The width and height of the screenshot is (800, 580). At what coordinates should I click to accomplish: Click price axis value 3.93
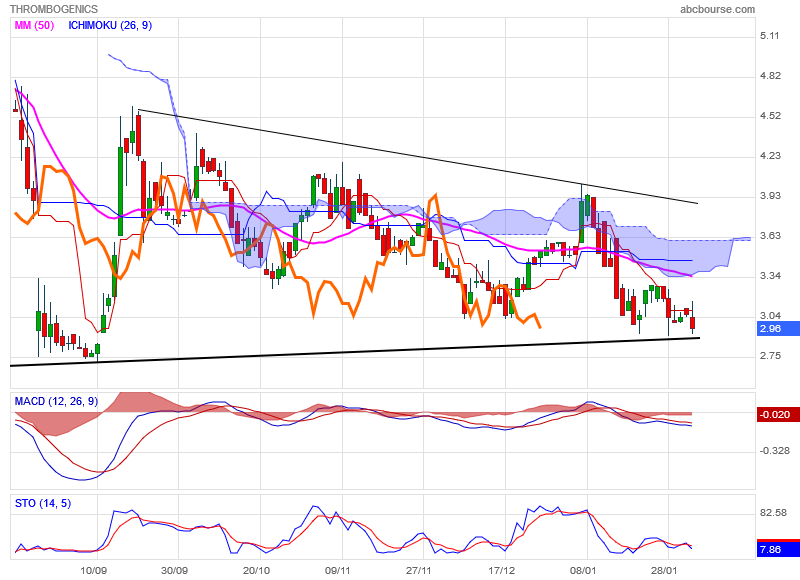tap(770, 196)
